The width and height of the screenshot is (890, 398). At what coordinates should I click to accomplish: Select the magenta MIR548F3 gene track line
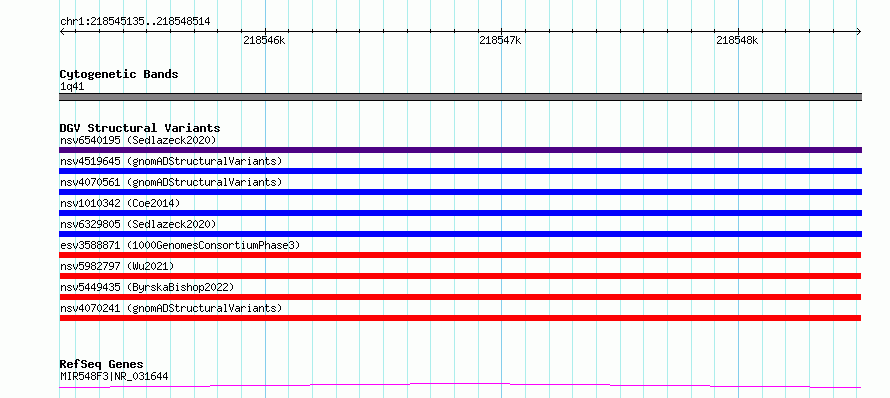[x=460, y=386]
